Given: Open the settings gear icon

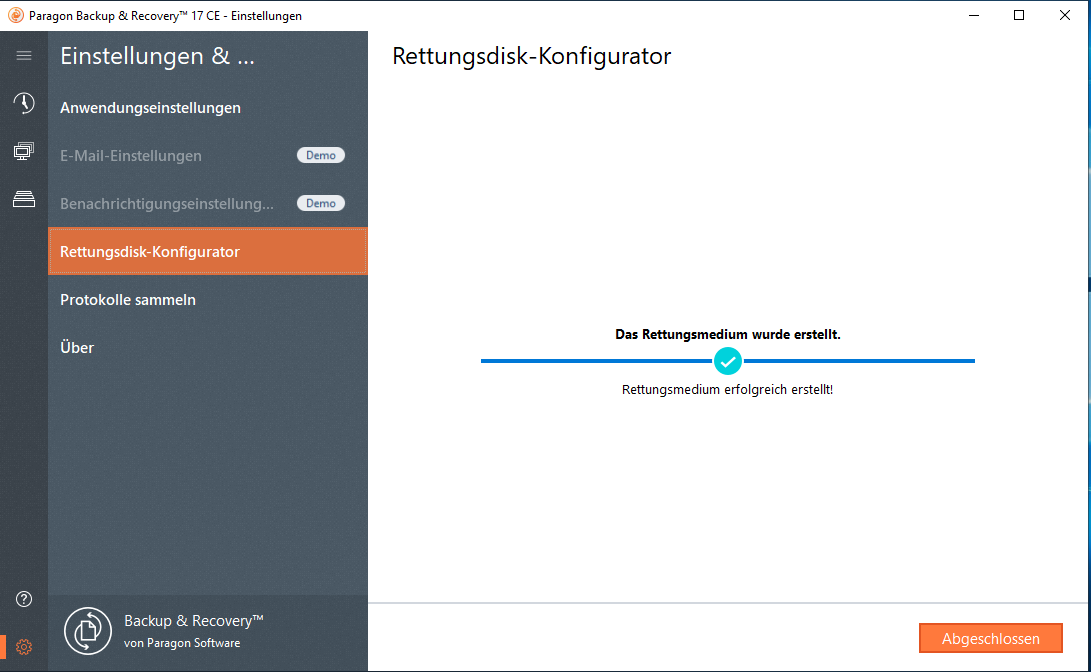Looking at the screenshot, I should (x=24, y=647).
